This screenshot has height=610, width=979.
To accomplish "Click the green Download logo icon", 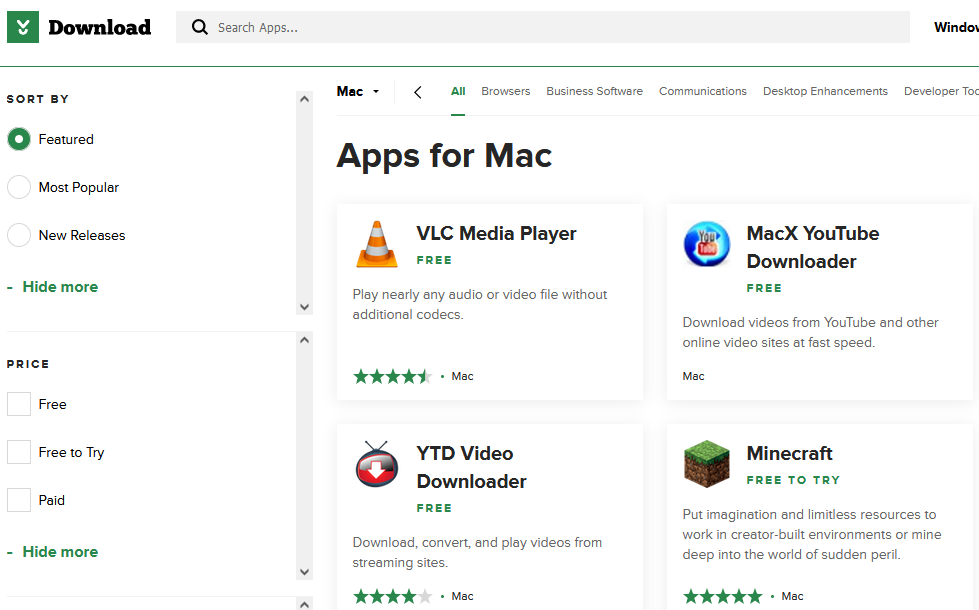I will click(23, 27).
